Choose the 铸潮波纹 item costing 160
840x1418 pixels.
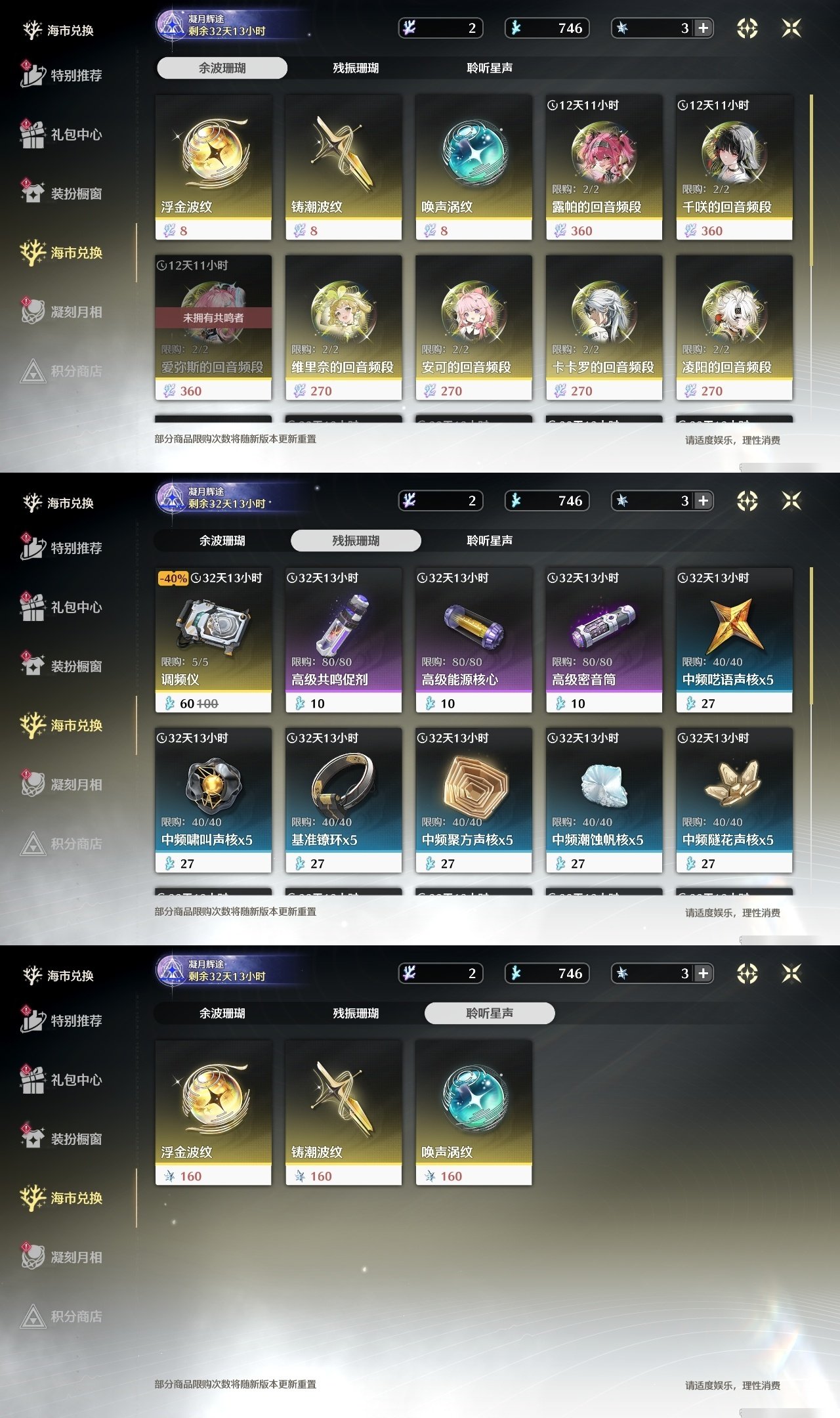(x=343, y=1113)
